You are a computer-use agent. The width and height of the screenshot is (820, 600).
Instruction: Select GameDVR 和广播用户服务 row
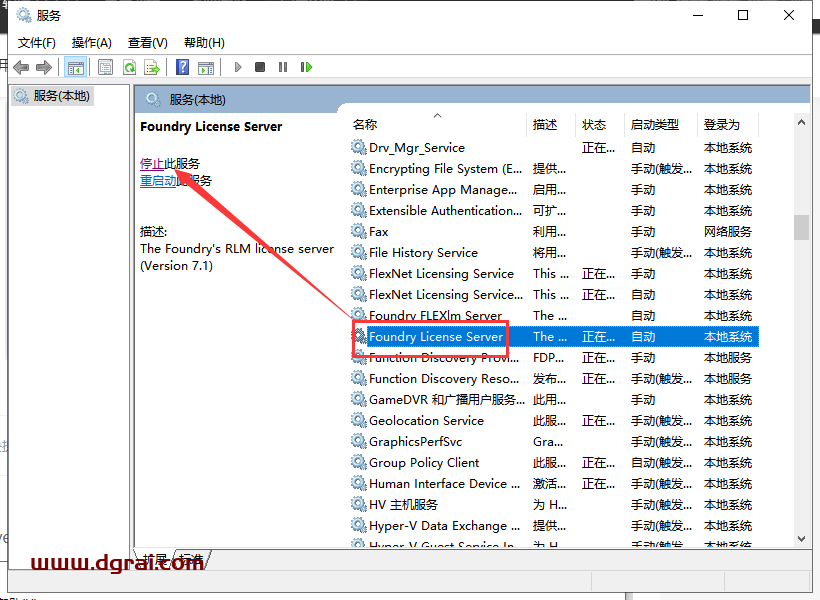[x=554, y=399]
